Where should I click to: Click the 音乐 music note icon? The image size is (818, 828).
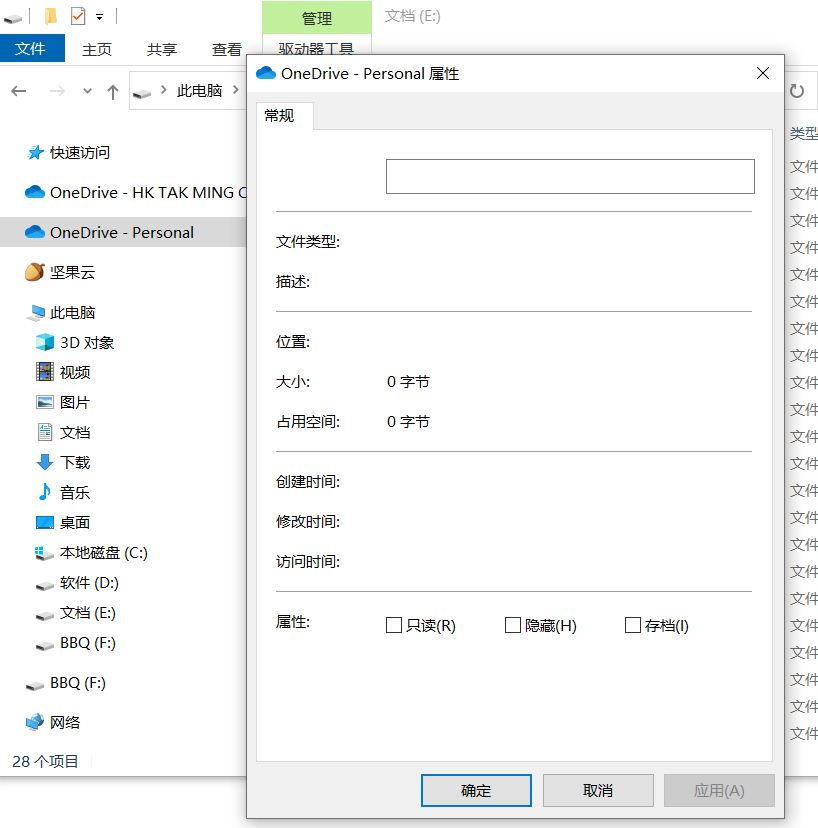(x=45, y=492)
